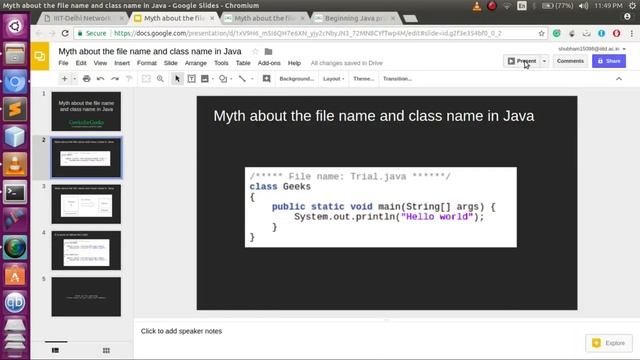640x360 pixels.
Task: Click the insert image icon
Action: [x=205, y=79]
